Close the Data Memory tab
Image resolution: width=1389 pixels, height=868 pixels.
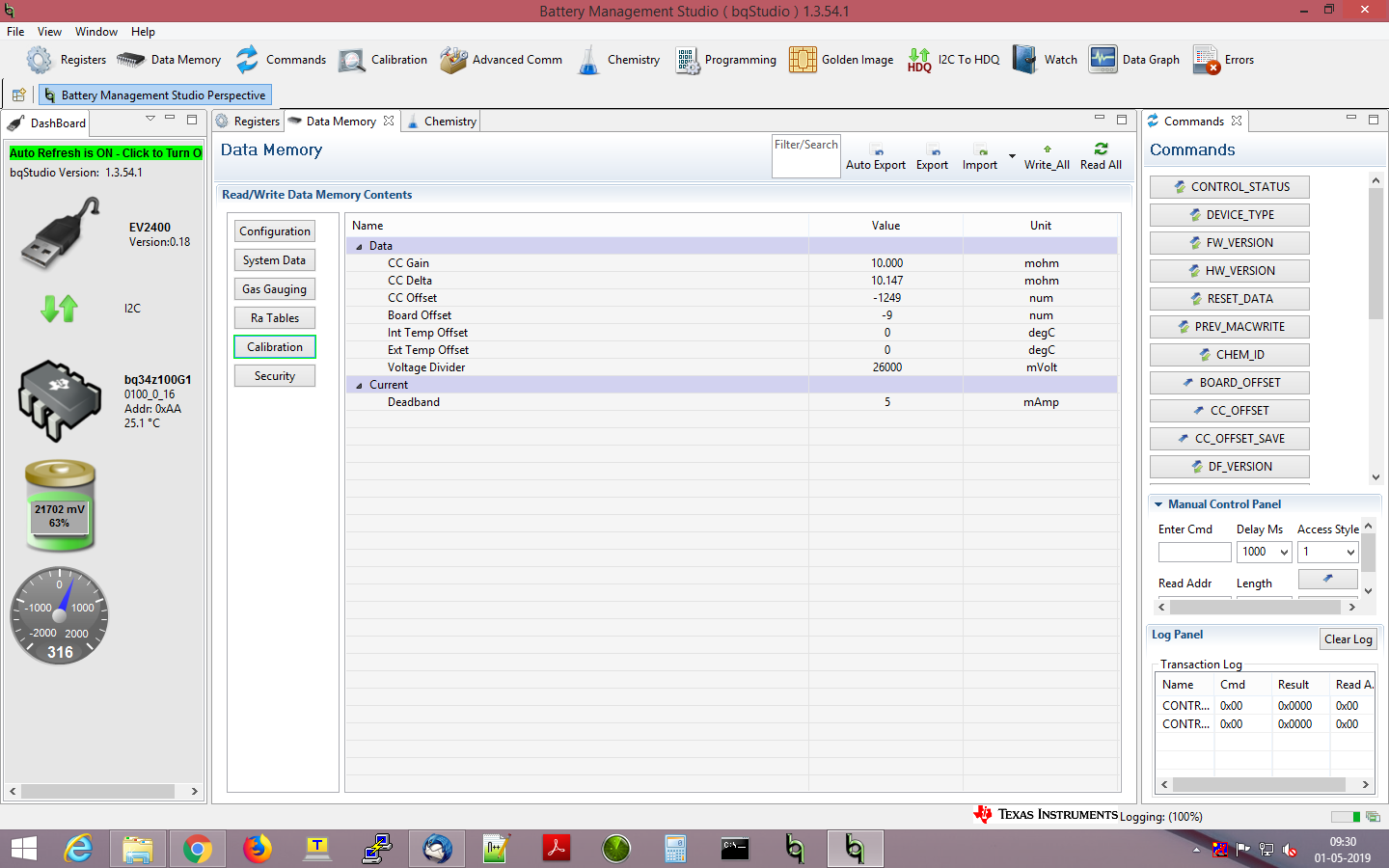[389, 121]
